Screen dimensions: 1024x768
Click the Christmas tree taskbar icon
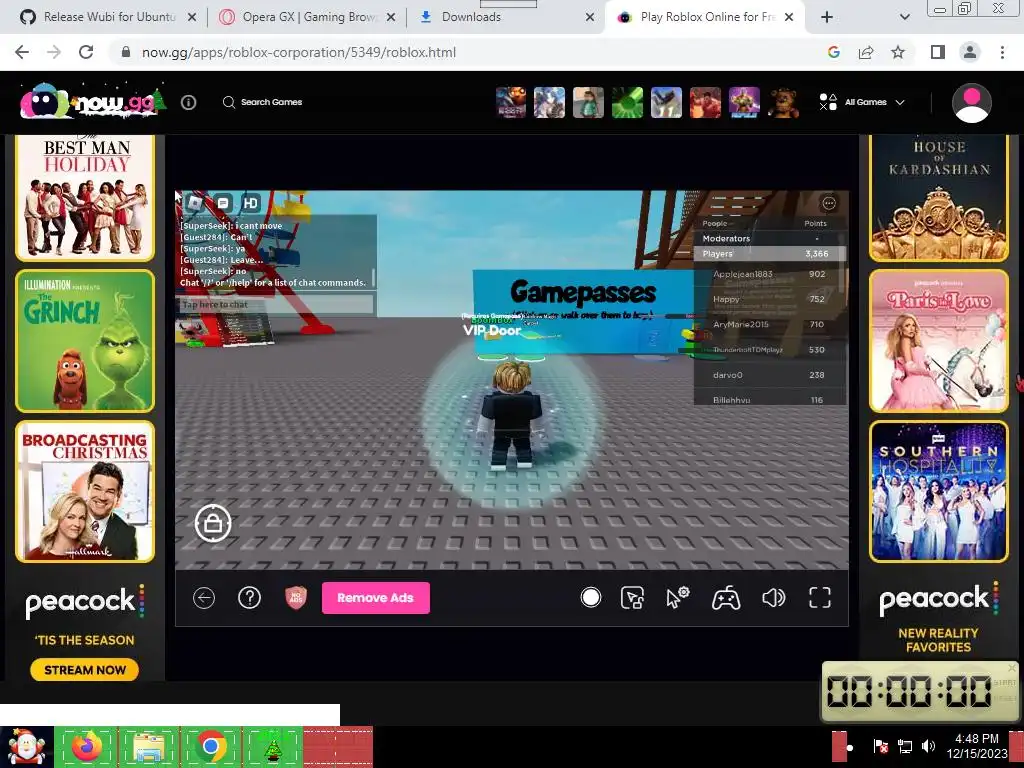[x=272, y=747]
